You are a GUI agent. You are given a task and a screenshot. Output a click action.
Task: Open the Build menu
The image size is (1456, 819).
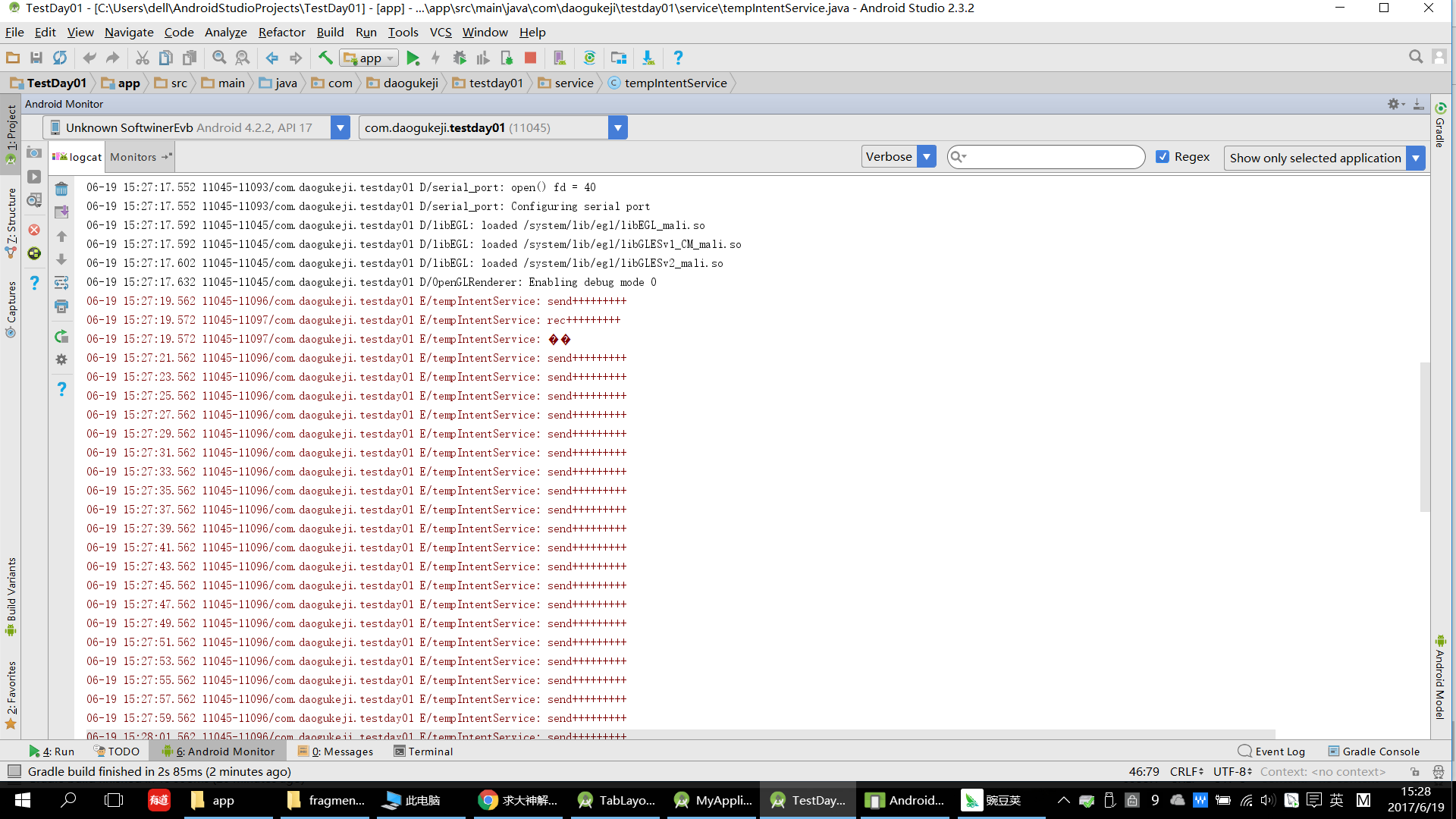pyautogui.click(x=330, y=32)
